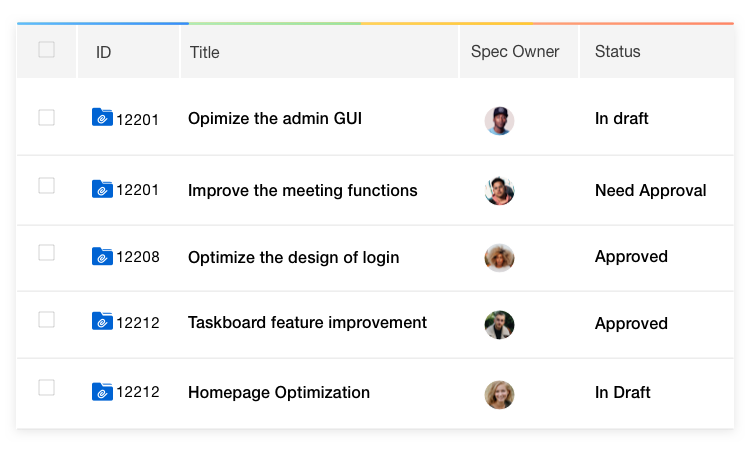Viewport: 750px width, 450px height.
Task: Toggle the select-all checkbox in header
Action: point(46,49)
